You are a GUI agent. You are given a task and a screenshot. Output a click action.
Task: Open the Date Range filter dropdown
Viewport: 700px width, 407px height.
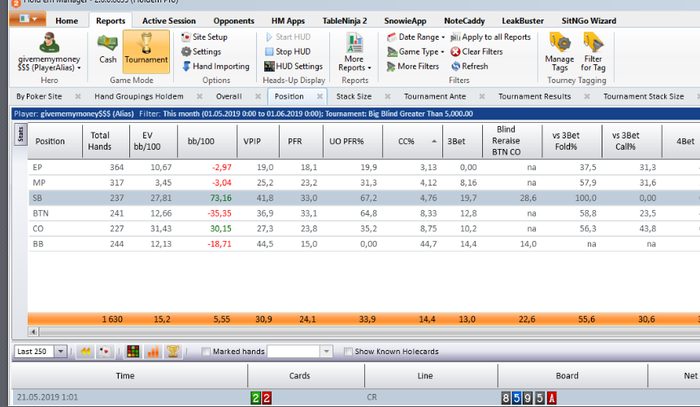[416, 37]
